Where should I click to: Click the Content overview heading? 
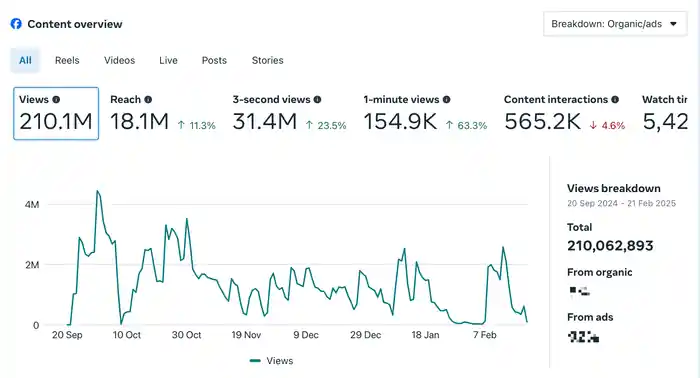click(x=75, y=24)
